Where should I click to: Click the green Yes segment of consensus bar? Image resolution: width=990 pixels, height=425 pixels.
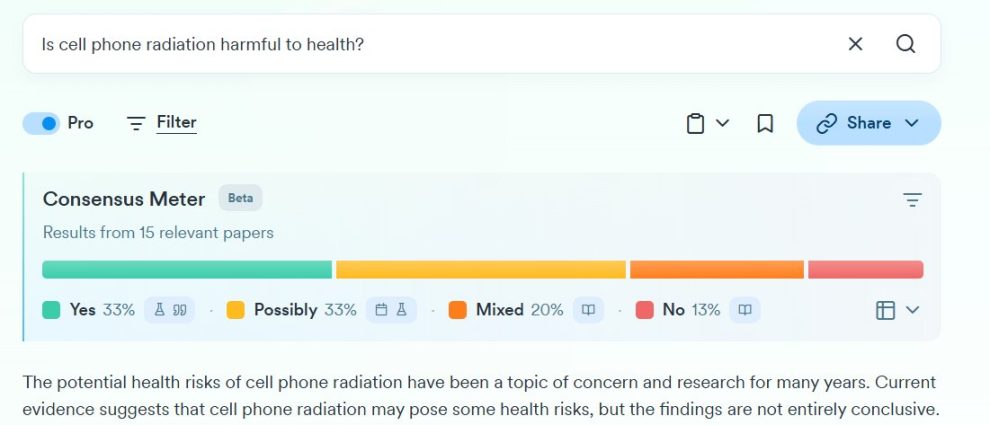pyautogui.click(x=187, y=270)
